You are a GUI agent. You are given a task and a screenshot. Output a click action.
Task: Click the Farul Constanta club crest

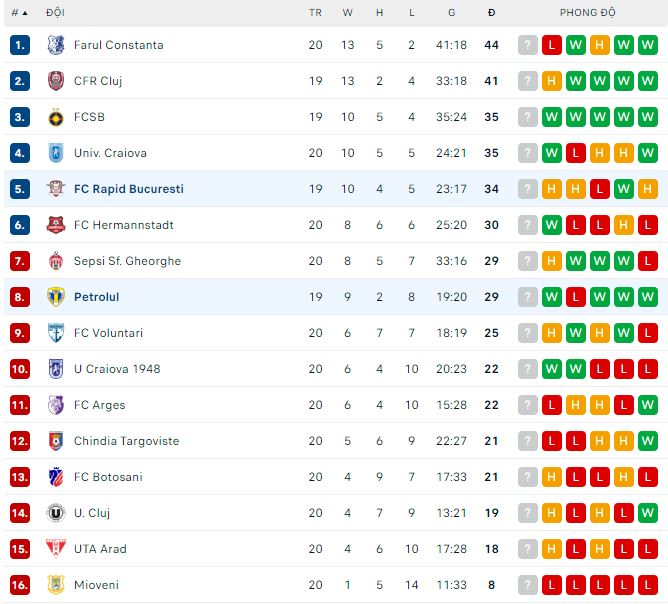pos(55,45)
